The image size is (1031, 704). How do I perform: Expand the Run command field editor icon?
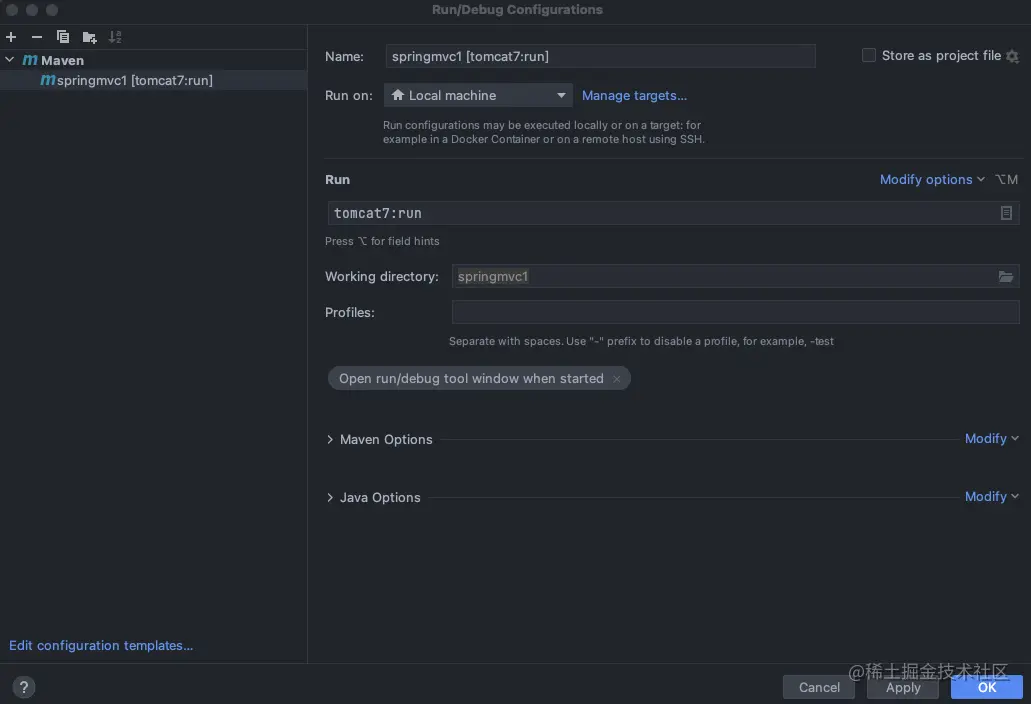point(1006,213)
